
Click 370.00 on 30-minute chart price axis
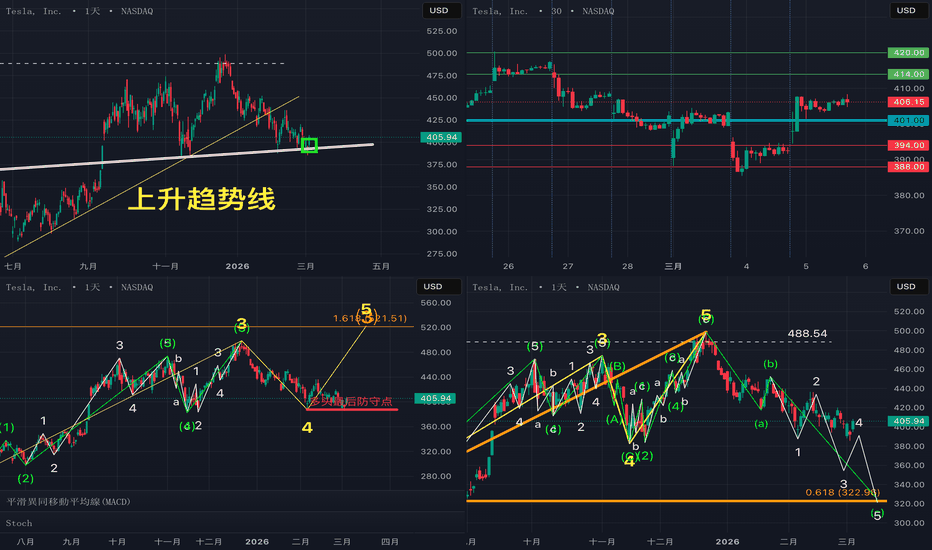point(909,231)
